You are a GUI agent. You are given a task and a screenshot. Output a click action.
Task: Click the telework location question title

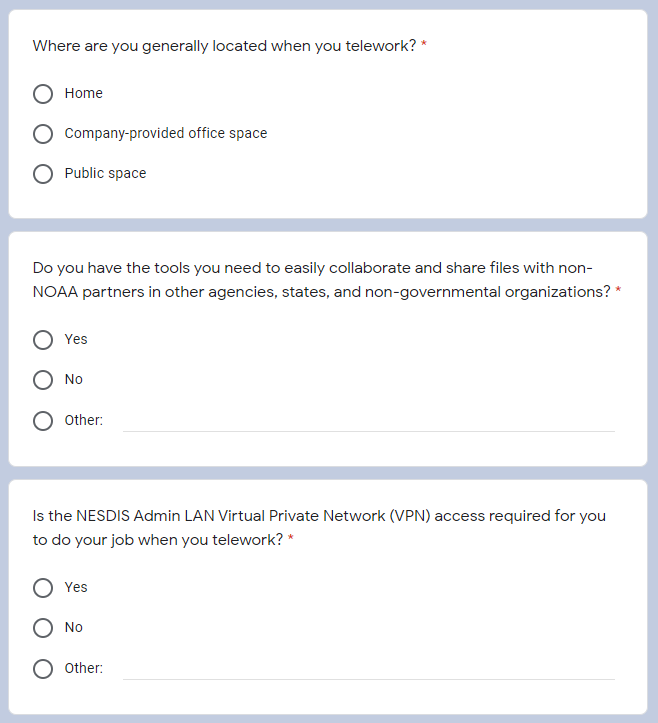point(224,46)
